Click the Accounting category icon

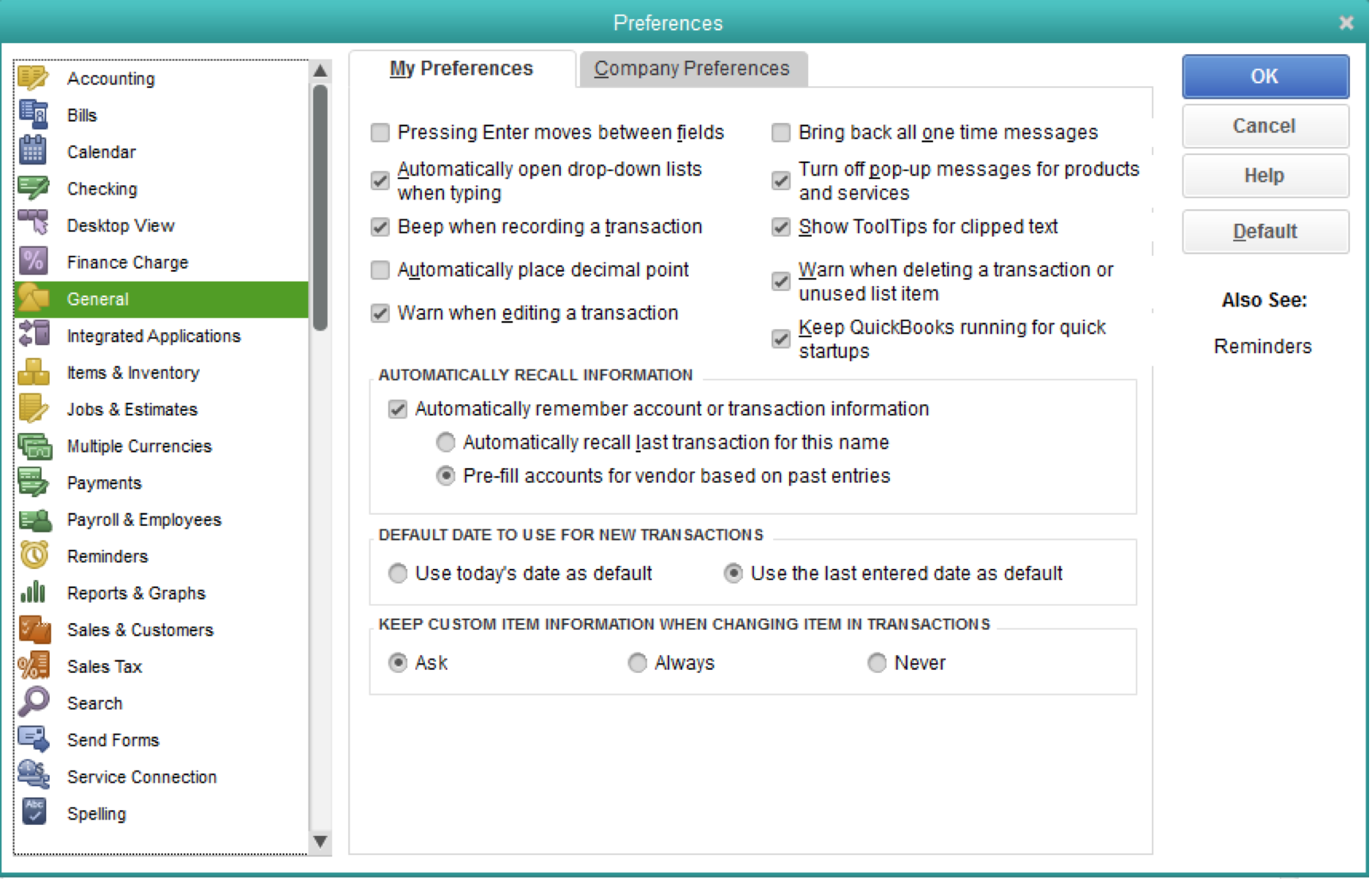click(33, 78)
